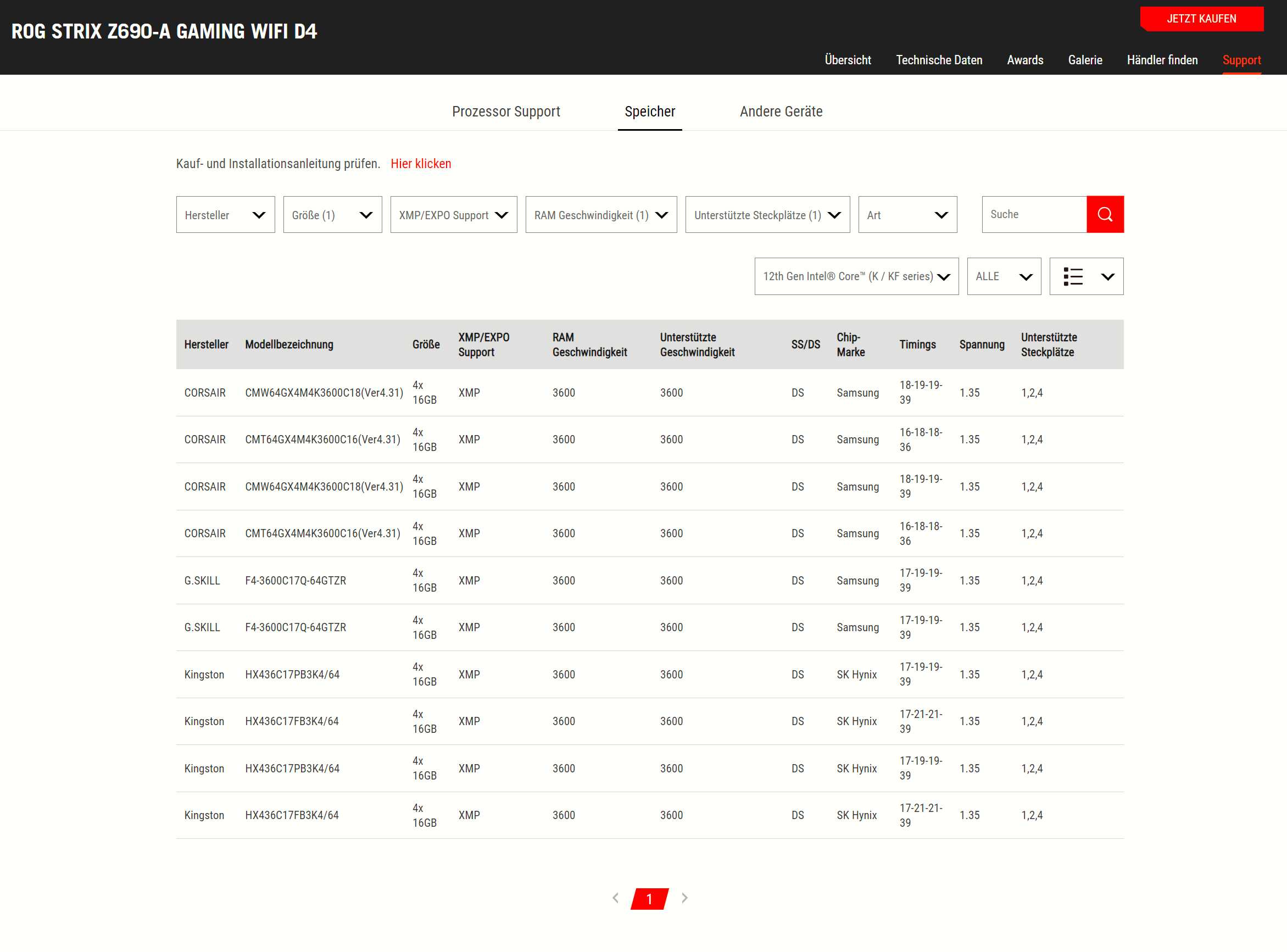Open the list view layout selector
The height and width of the screenshot is (952, 1287).
[1086, 277]
